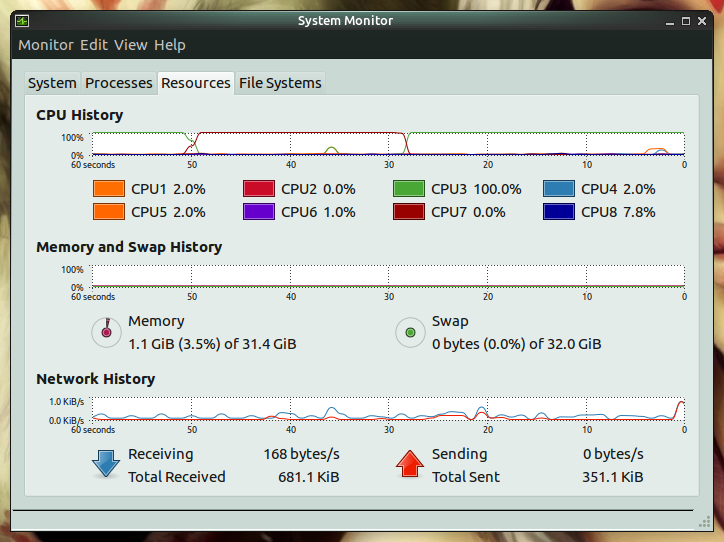Open the CPU2 red color swatch
This screenshot has height=542, width=724.
tap(259, 189)
